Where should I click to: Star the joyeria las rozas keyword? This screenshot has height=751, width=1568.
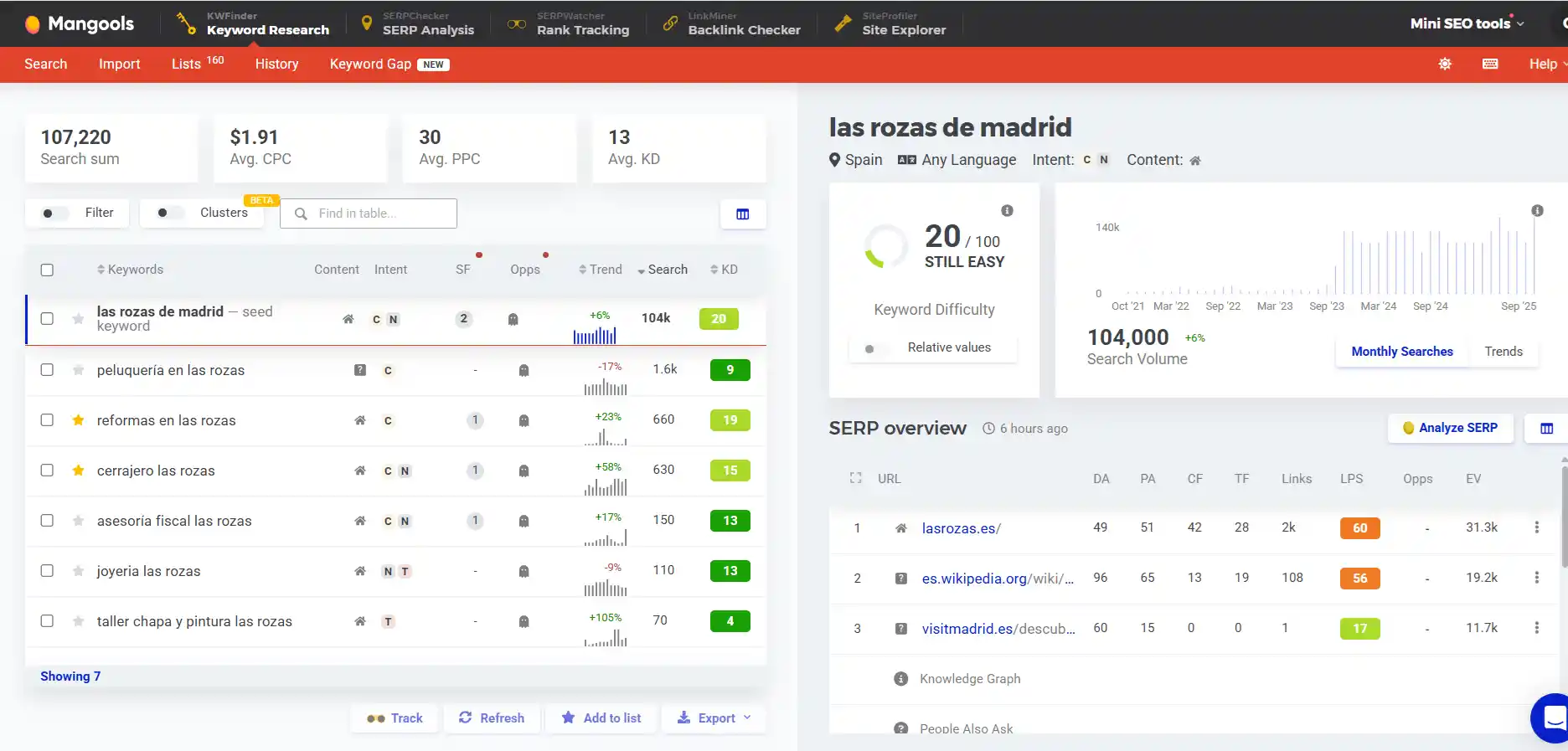click(78, 571)
